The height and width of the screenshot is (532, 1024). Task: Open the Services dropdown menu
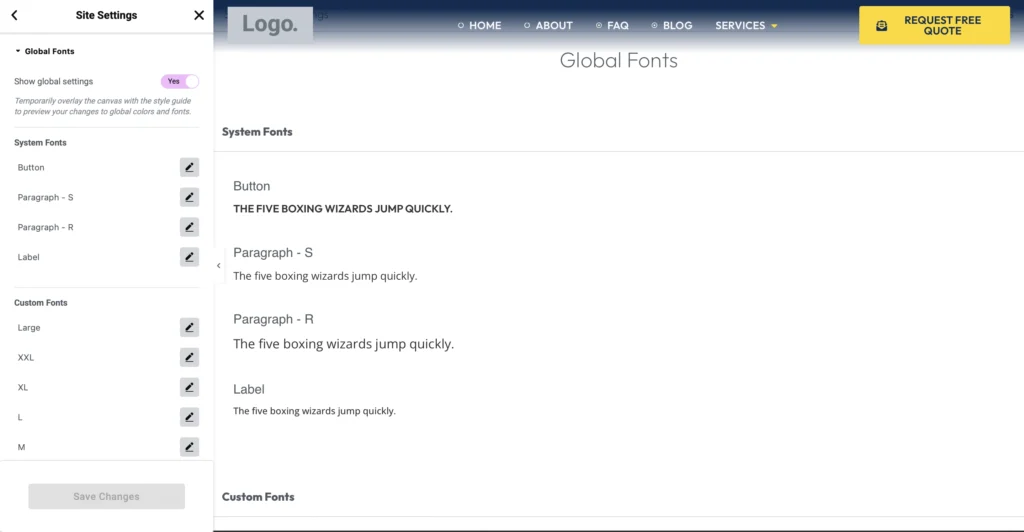coord(746,26)
